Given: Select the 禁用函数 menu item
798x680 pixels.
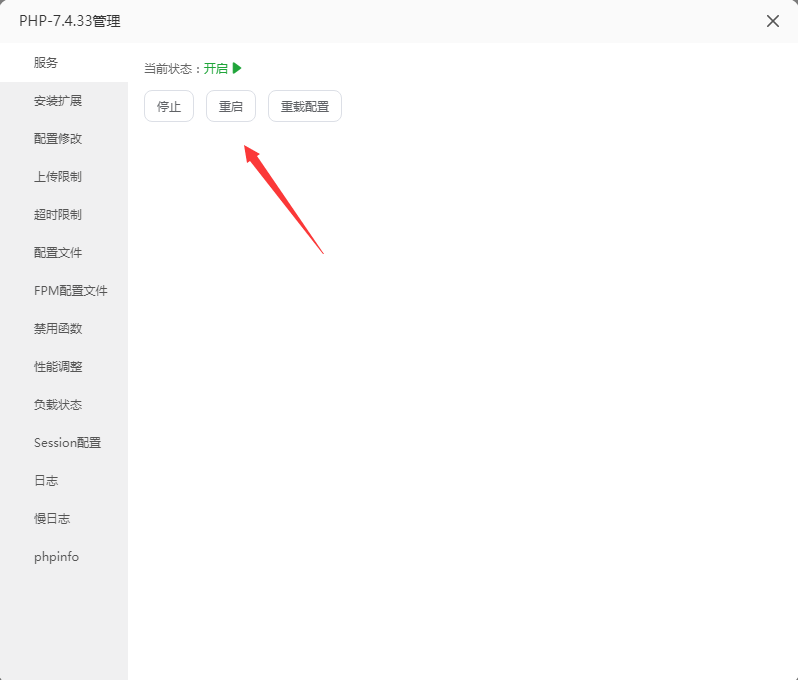Looking at the screenshot, I should (x=58, y=329).
